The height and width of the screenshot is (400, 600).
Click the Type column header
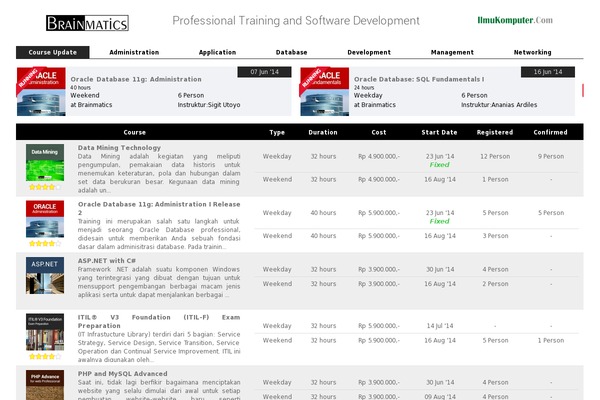click(277, 132)
